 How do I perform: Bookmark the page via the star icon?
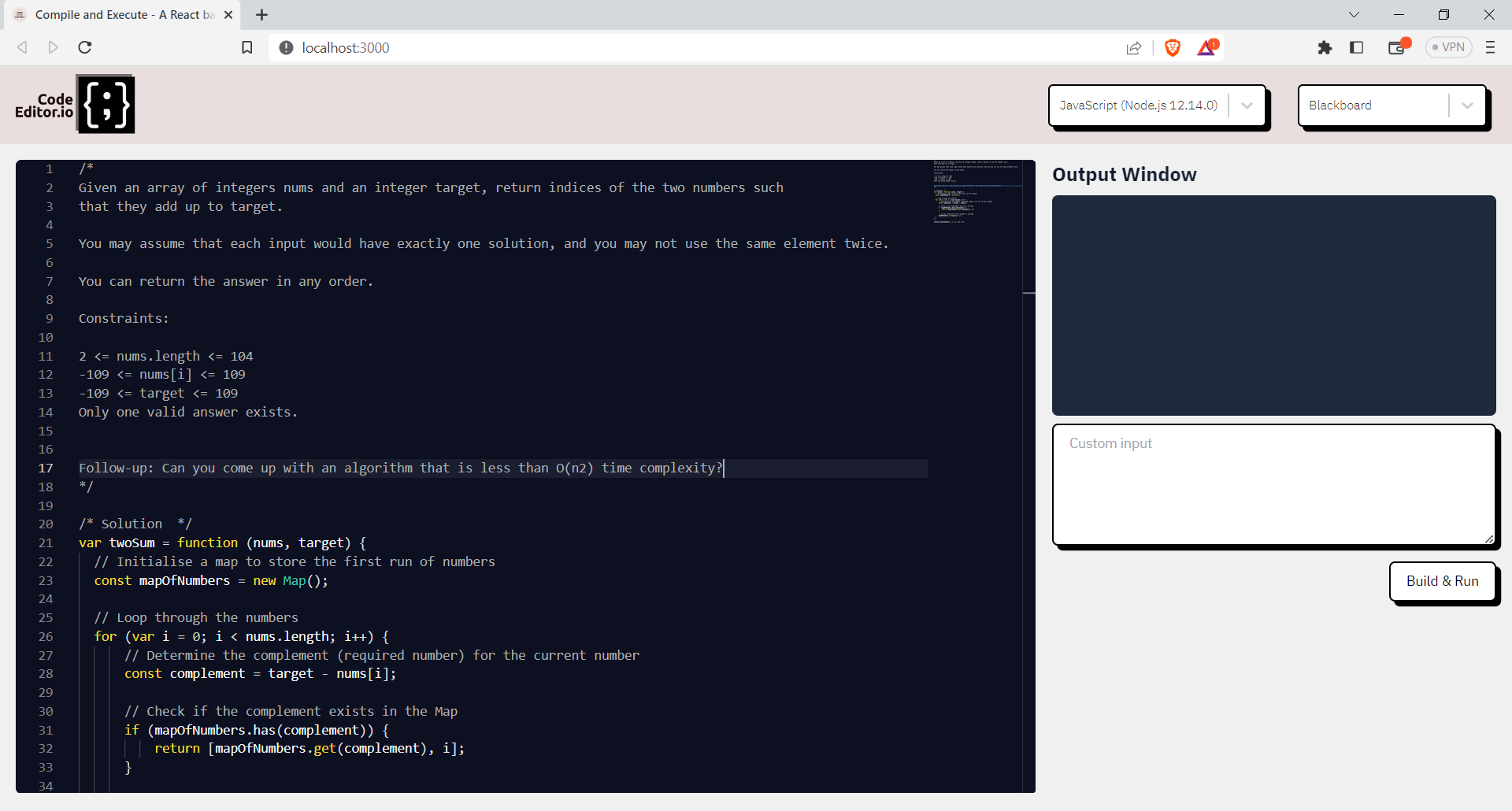point(246,47)
